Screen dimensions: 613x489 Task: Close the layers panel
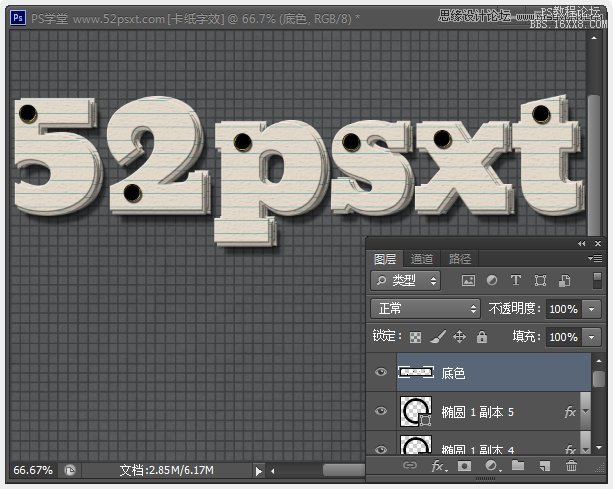pyautogui.click(x=598, y=244)
